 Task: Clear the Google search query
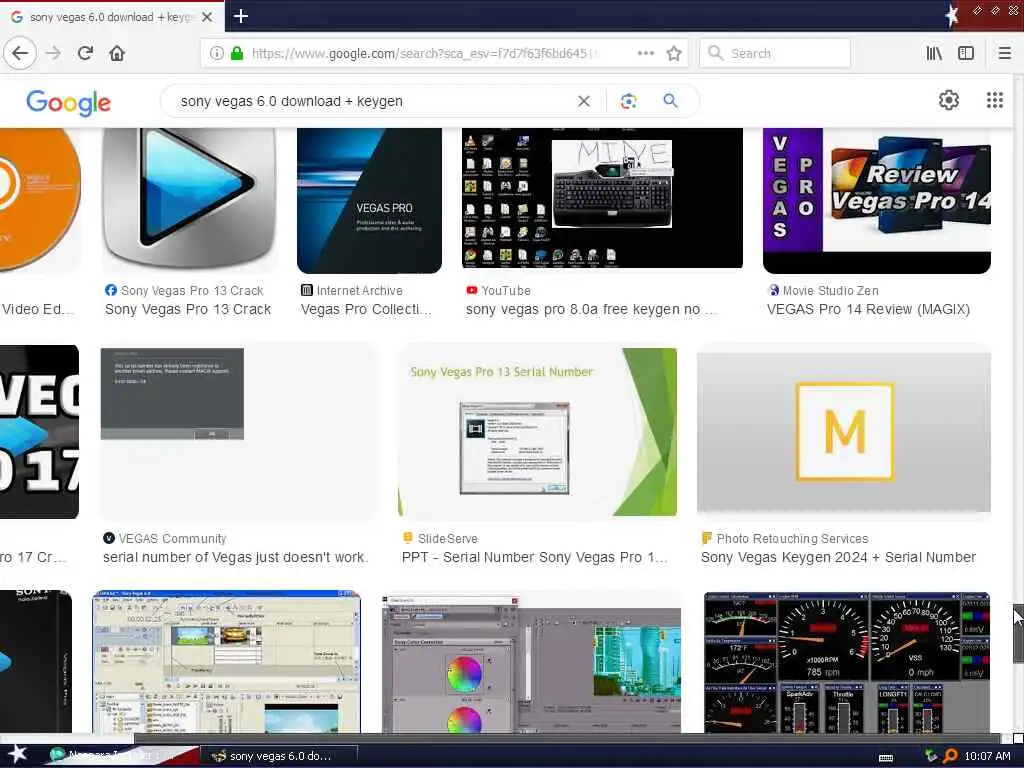pos(584,101)
